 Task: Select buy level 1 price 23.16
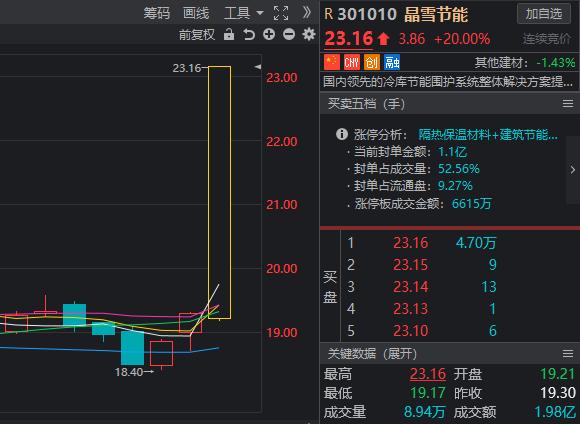(x=411, y=243)
